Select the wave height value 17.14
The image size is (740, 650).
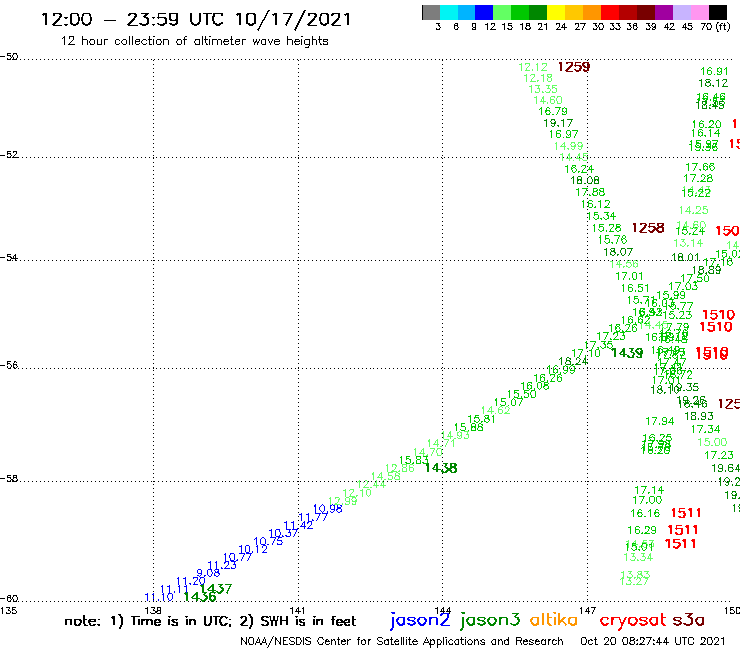[649, 490]
